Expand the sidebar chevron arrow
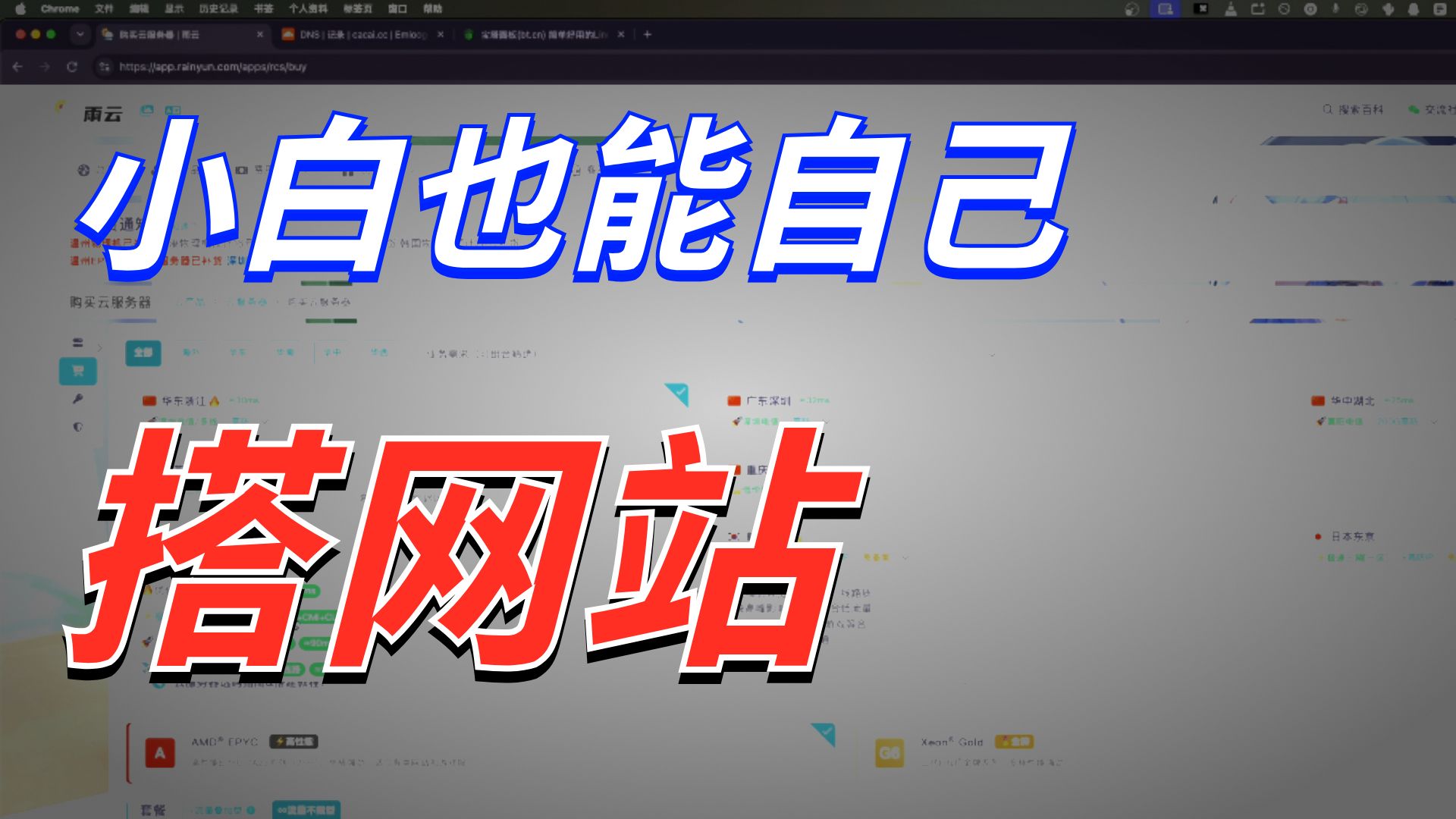The height and width of the screenshot is (819, 1456). [x=99, y=348]
